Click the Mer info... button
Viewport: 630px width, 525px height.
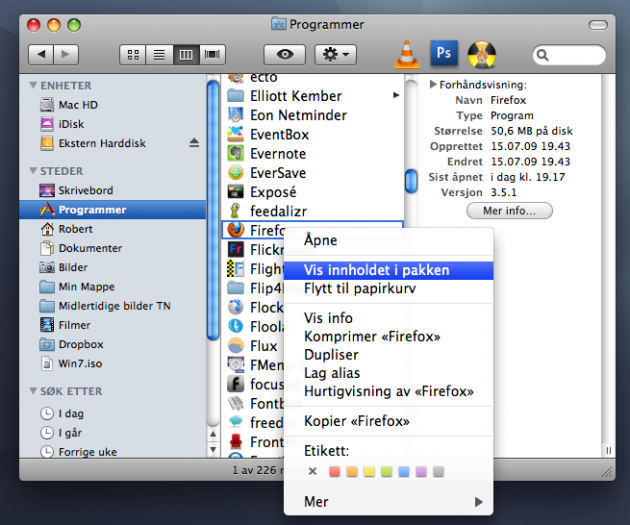(509, 210)
